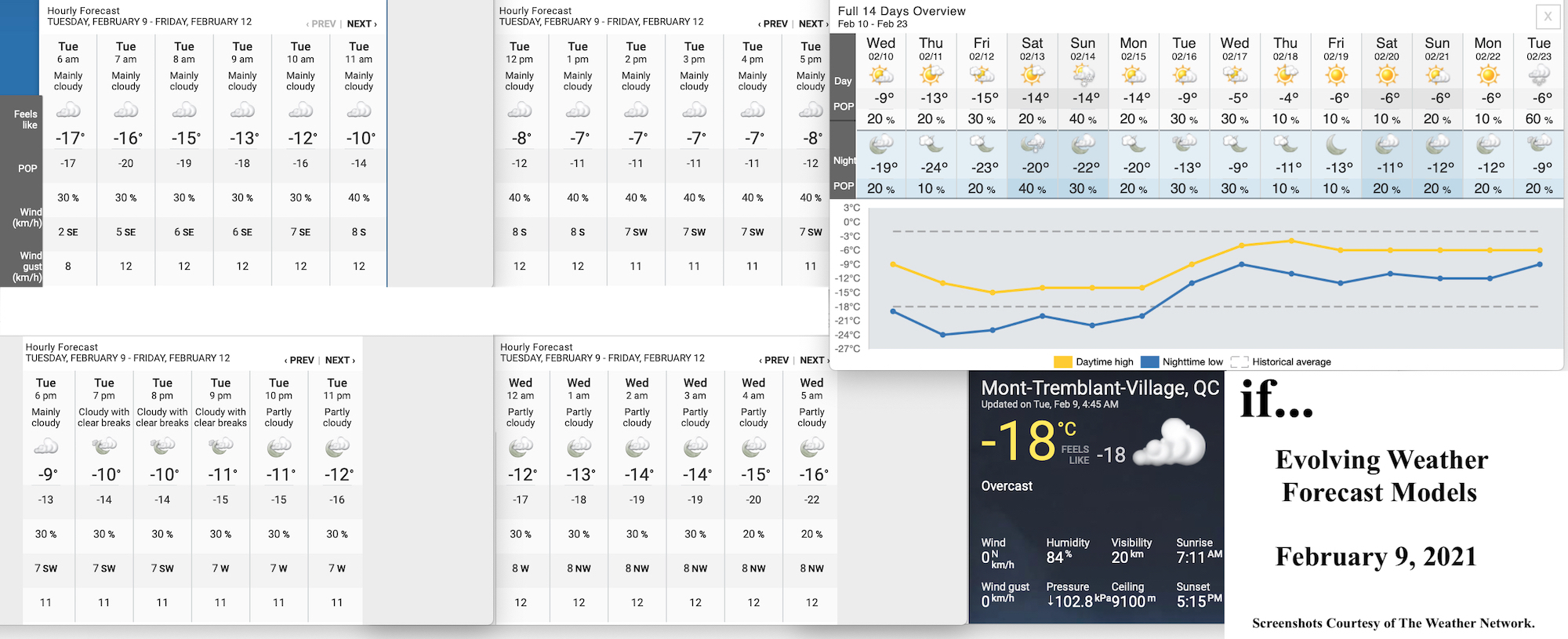The height and width of the screenshot is (639, 1568).
Task: Click NEXT in the Tue 6 am–11 am panel
Action: (x=362, y=24)
